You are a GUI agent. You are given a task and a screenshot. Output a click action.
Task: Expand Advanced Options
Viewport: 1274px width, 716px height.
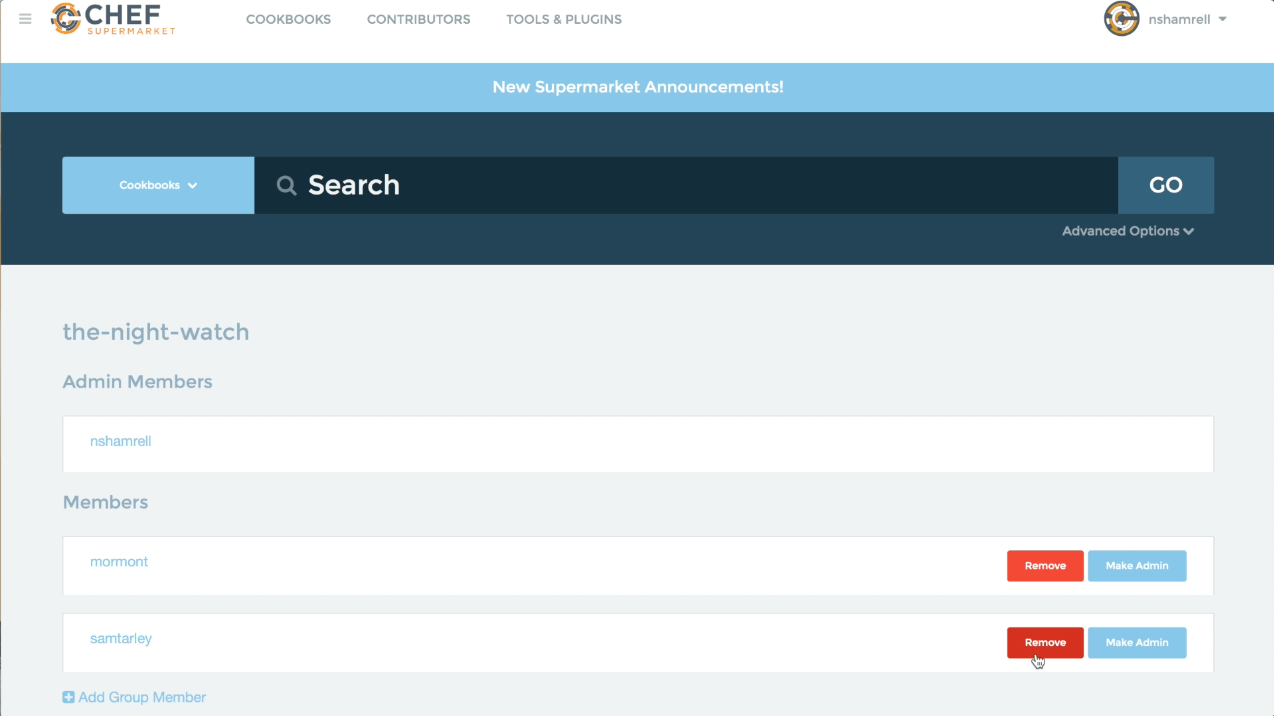(x=1127, y=231)
